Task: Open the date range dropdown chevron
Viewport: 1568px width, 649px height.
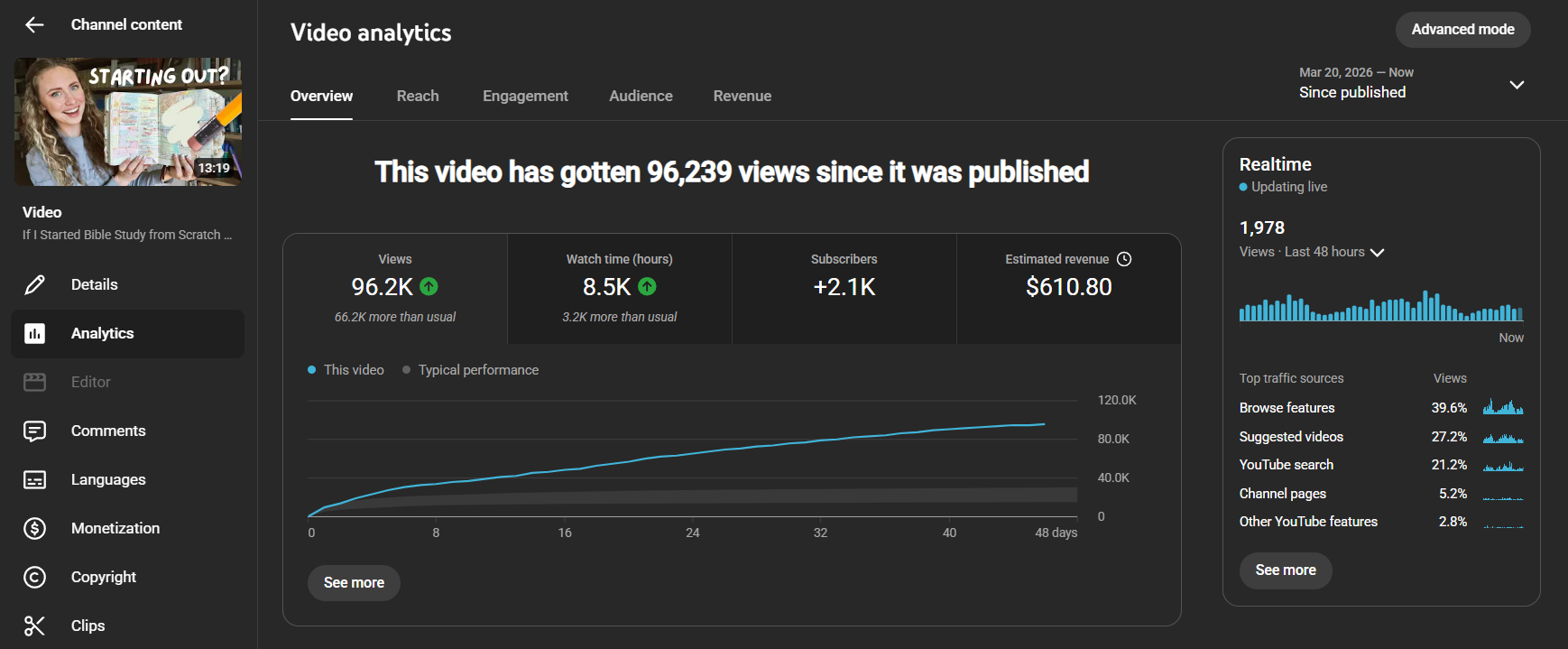Action: point(1517,84)
